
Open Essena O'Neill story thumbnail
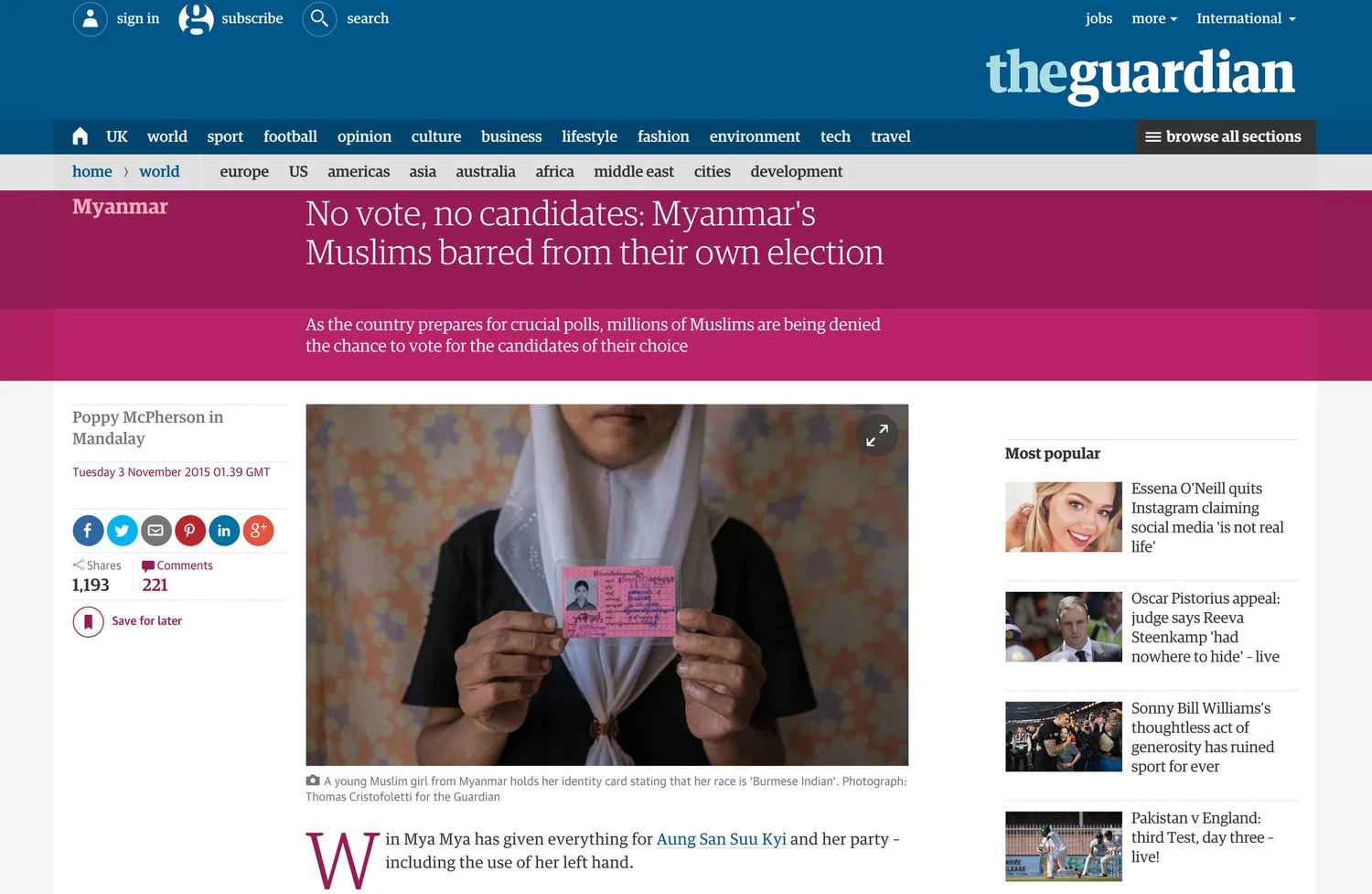[x=1063, y=517]
